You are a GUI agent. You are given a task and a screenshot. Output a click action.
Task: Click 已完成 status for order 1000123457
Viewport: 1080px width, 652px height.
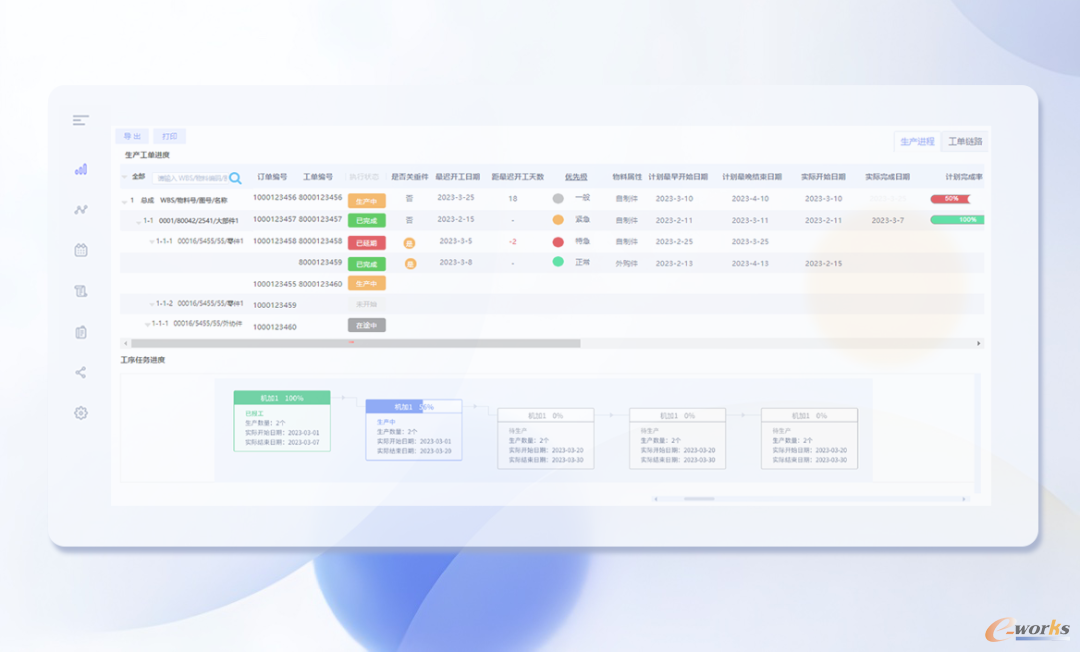366,220
